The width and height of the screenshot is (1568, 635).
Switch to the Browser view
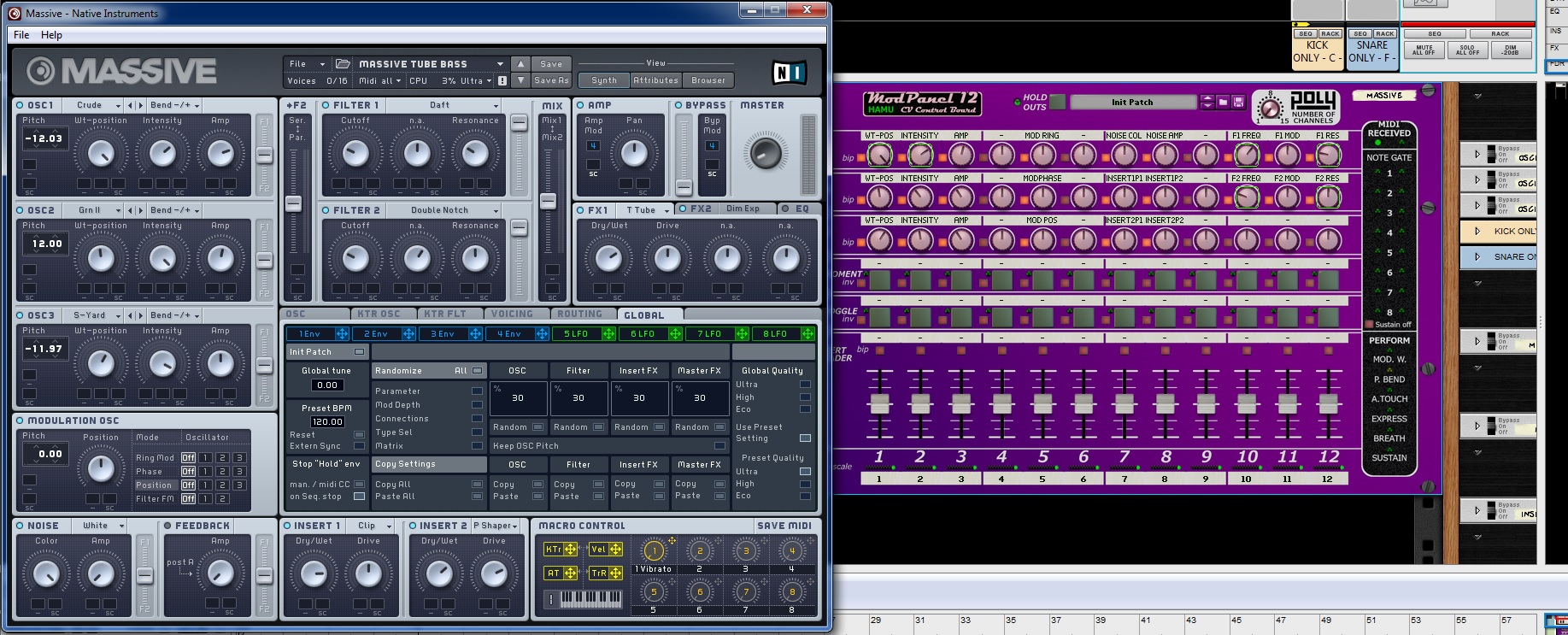[x=708, y=80]
